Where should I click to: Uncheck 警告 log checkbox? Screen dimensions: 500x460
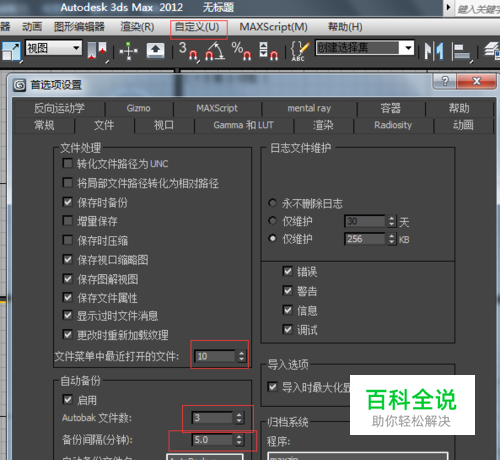[x=287, y=291]
